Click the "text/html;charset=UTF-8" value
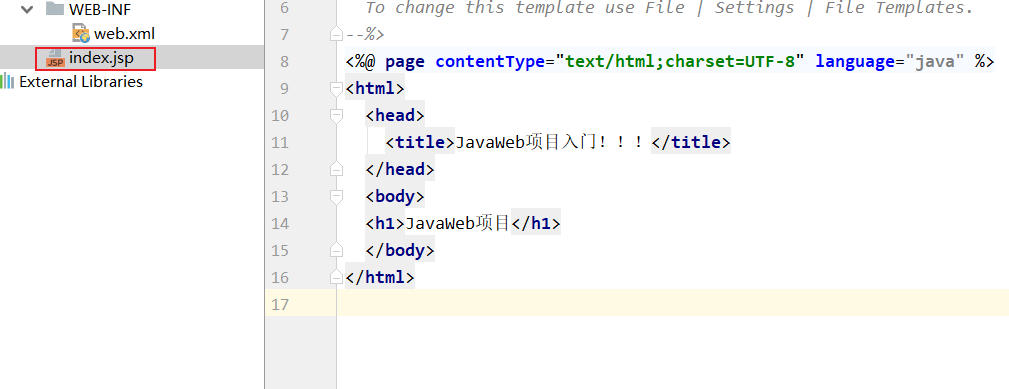 (x=680, y=62)
